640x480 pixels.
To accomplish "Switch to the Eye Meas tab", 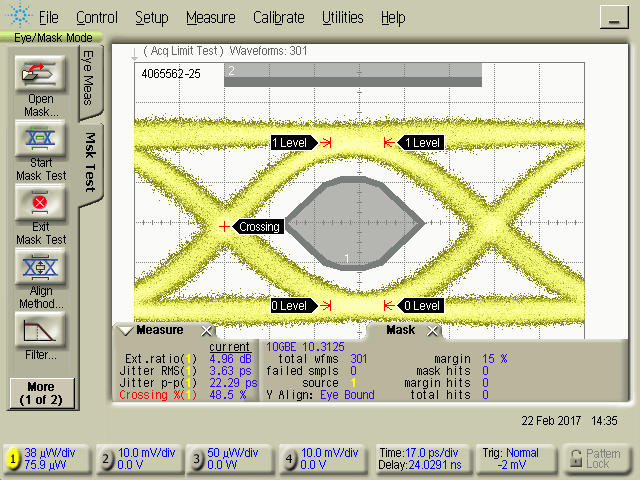I will click(x=88, y=78).
